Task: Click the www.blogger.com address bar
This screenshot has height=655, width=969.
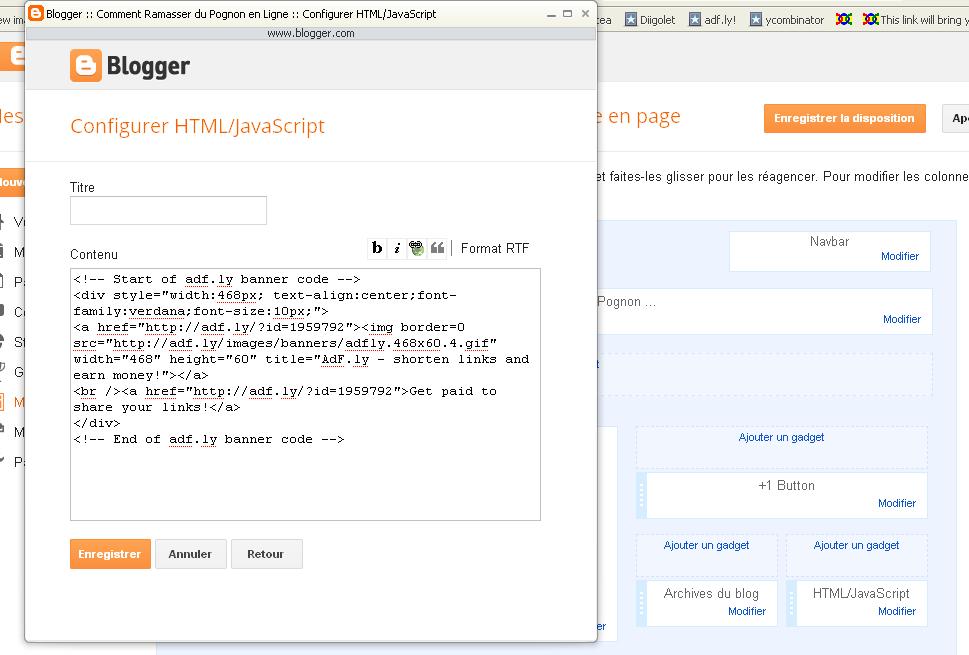Action: (x=311, y=33)
